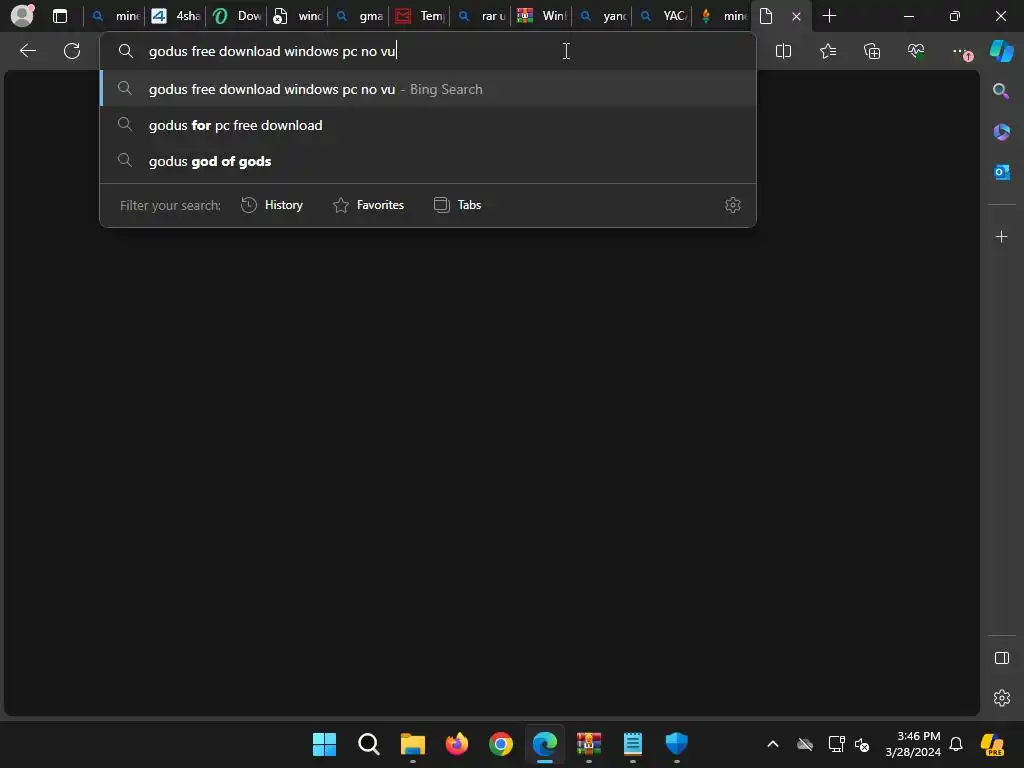Switch to the 'YAC' search tab
1024x768 pixels.
click(x=663, y=16)
